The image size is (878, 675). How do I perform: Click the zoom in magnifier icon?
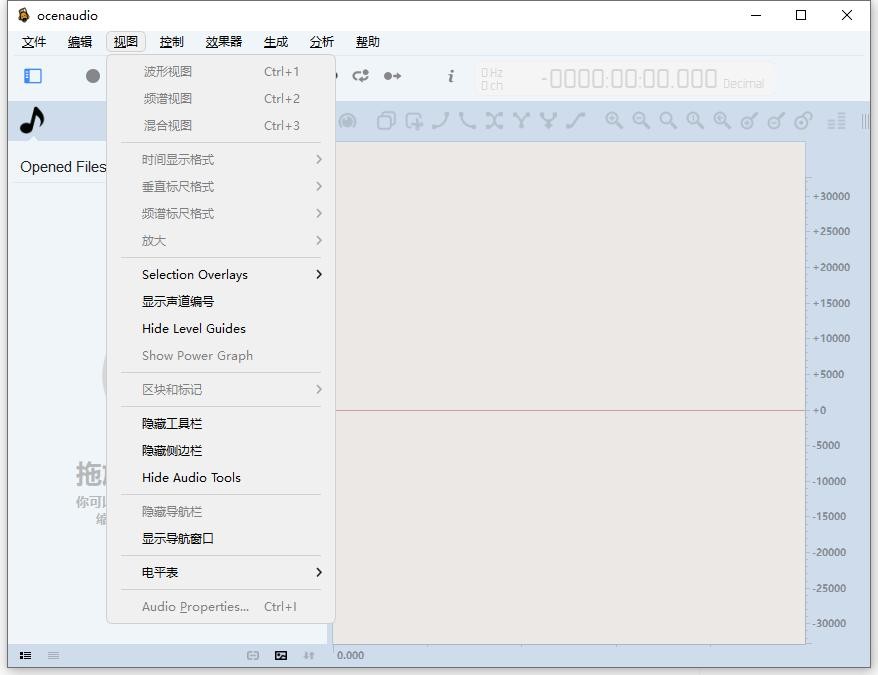coord(614,120)
